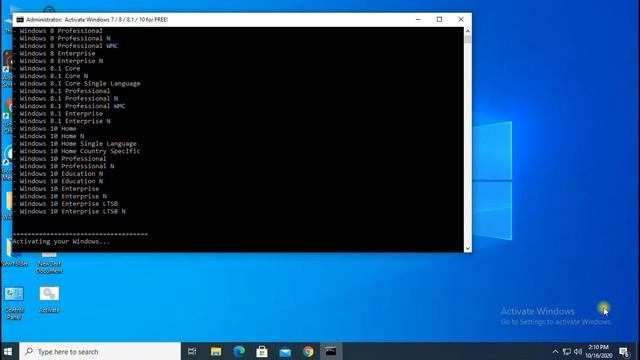The height and width of the screenshot is (360, 640).
Task: Click the 'Windows 8 Enterprise N' line
Action: pyautogui.click(x=61, y=61)
